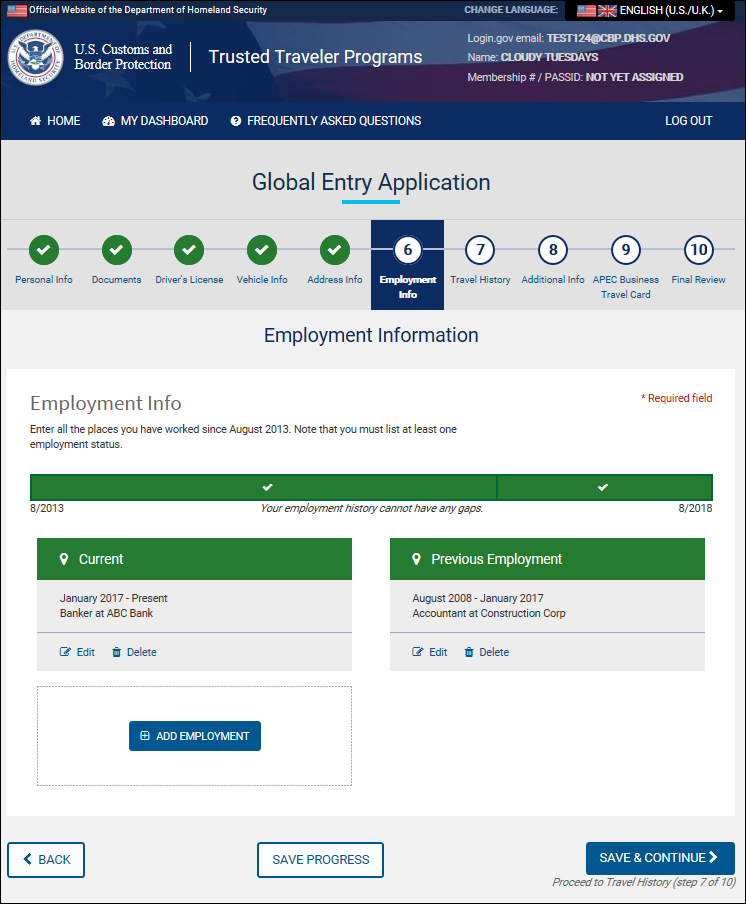This screenshot has width=746, height=904.
Task: Click the Personal Info step checkmark
Action: (x=44, y=250)
